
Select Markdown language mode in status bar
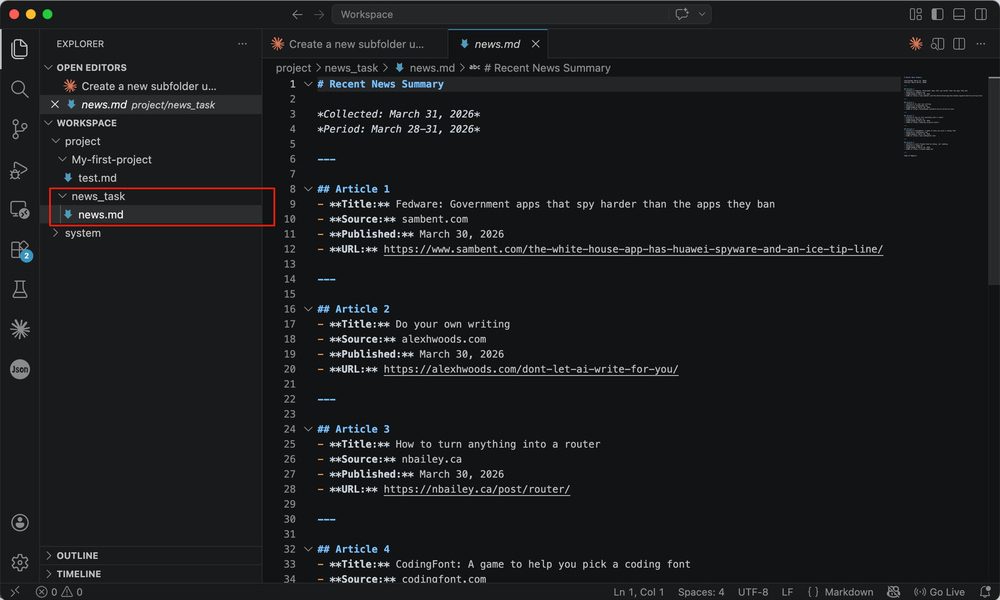pos(846,592)
